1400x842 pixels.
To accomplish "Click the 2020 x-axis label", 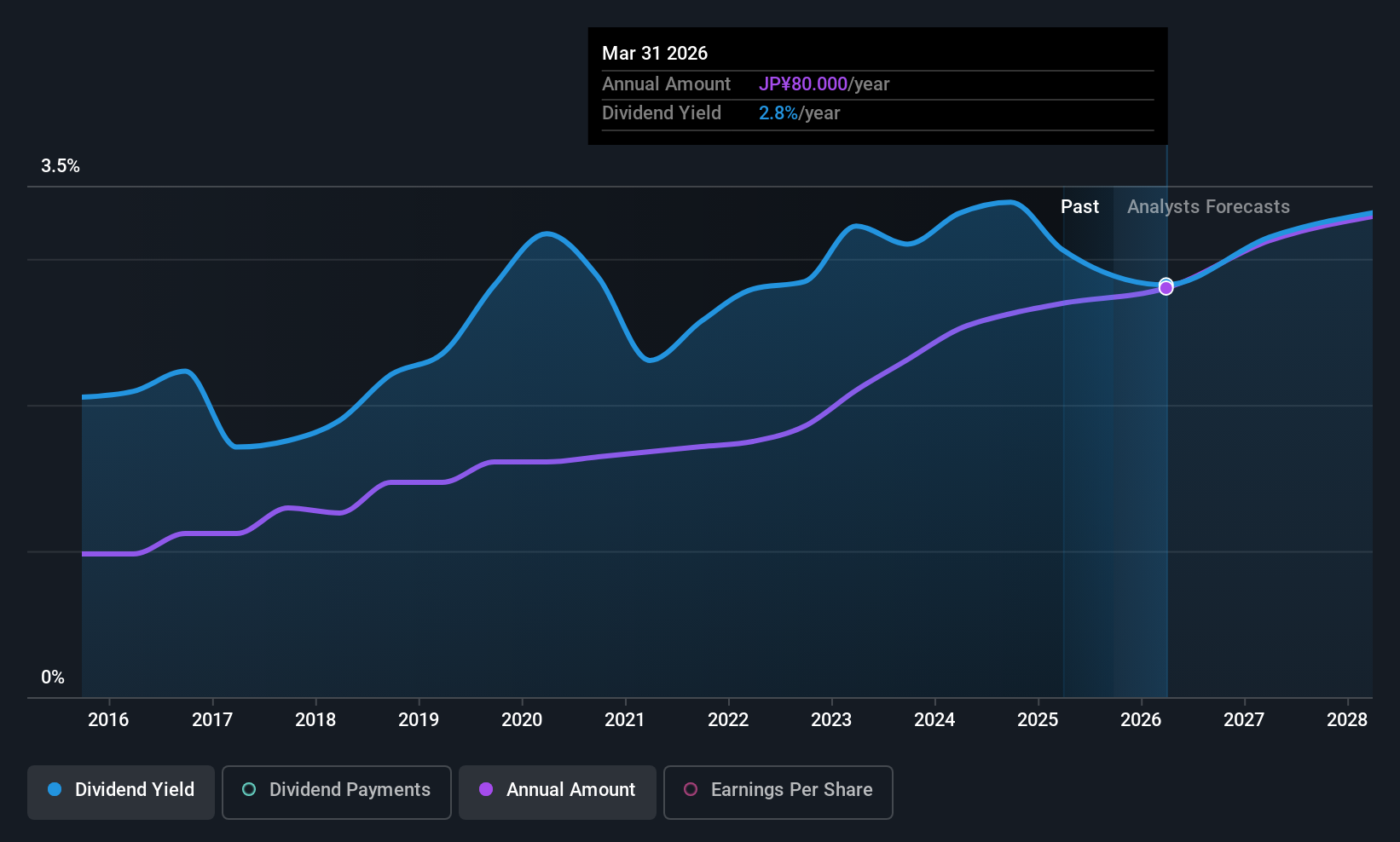I will pyautogui.click(x=522, y=720).
